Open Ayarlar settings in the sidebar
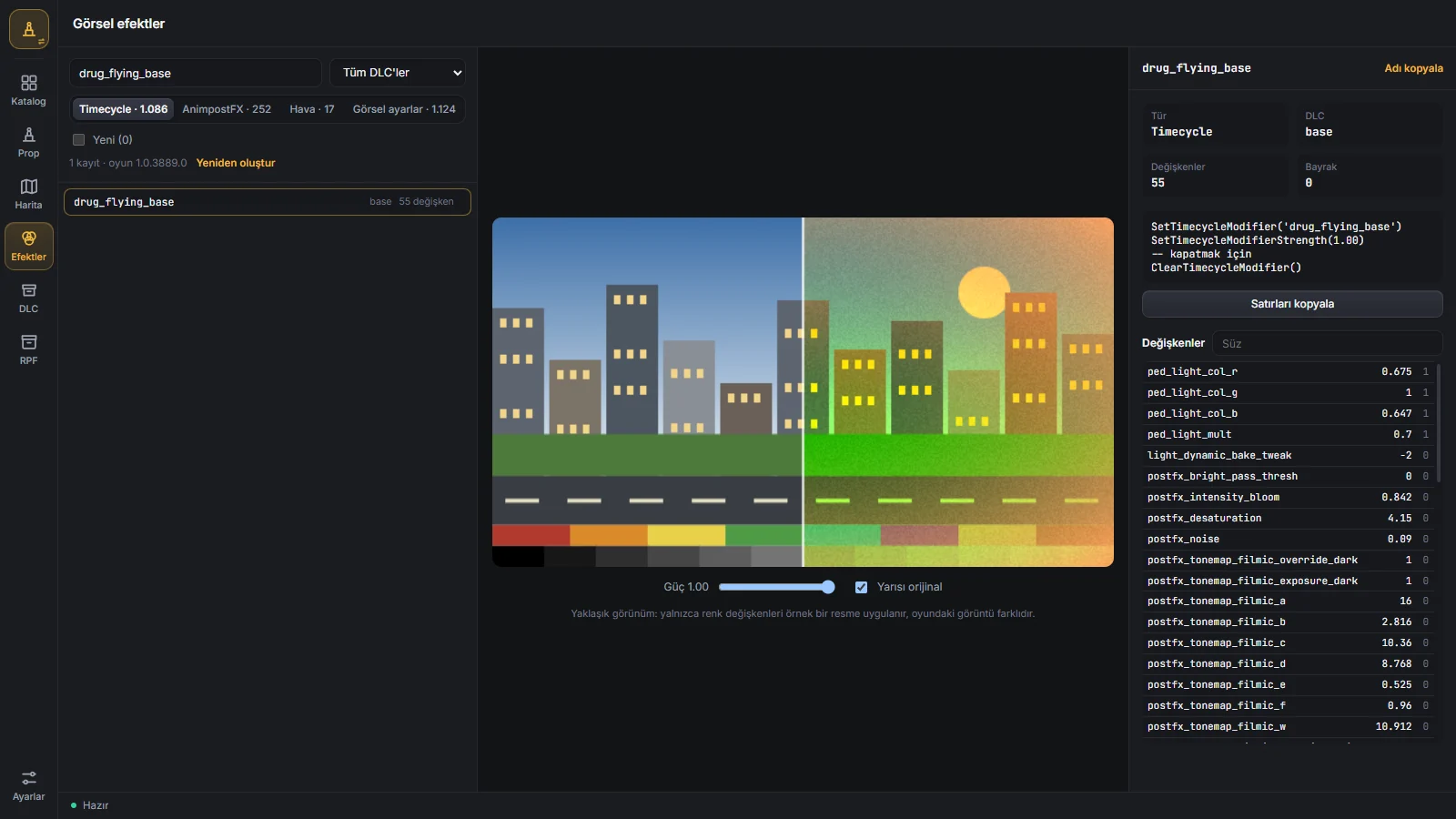 [29, 785]
